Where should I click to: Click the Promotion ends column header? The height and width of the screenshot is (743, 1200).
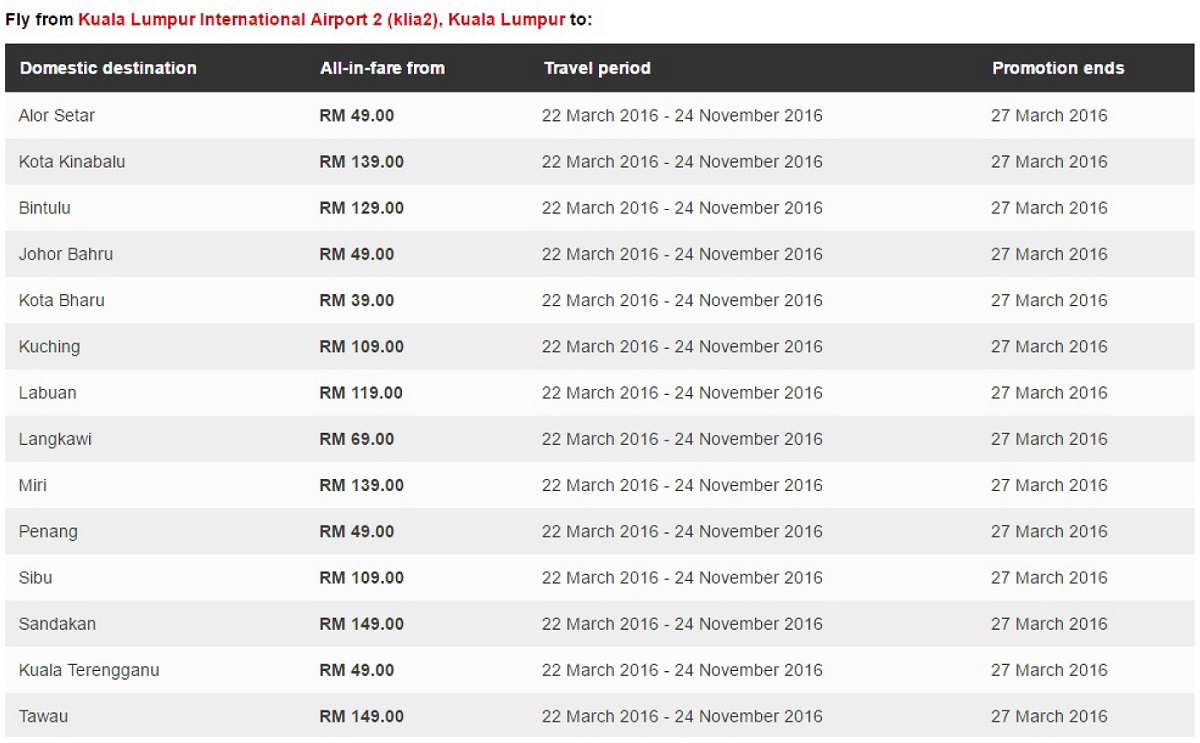point(1058,68)
